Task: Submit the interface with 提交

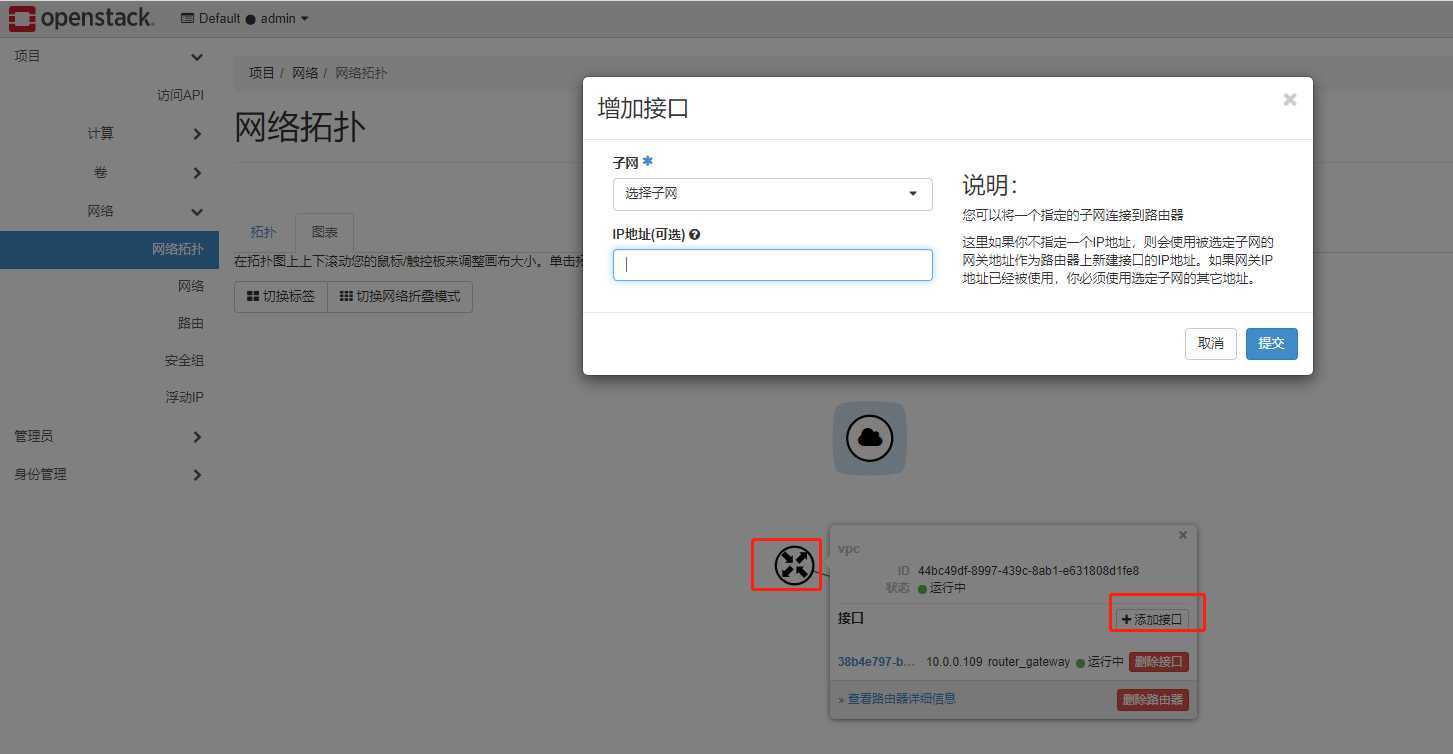Action: 1272,343
